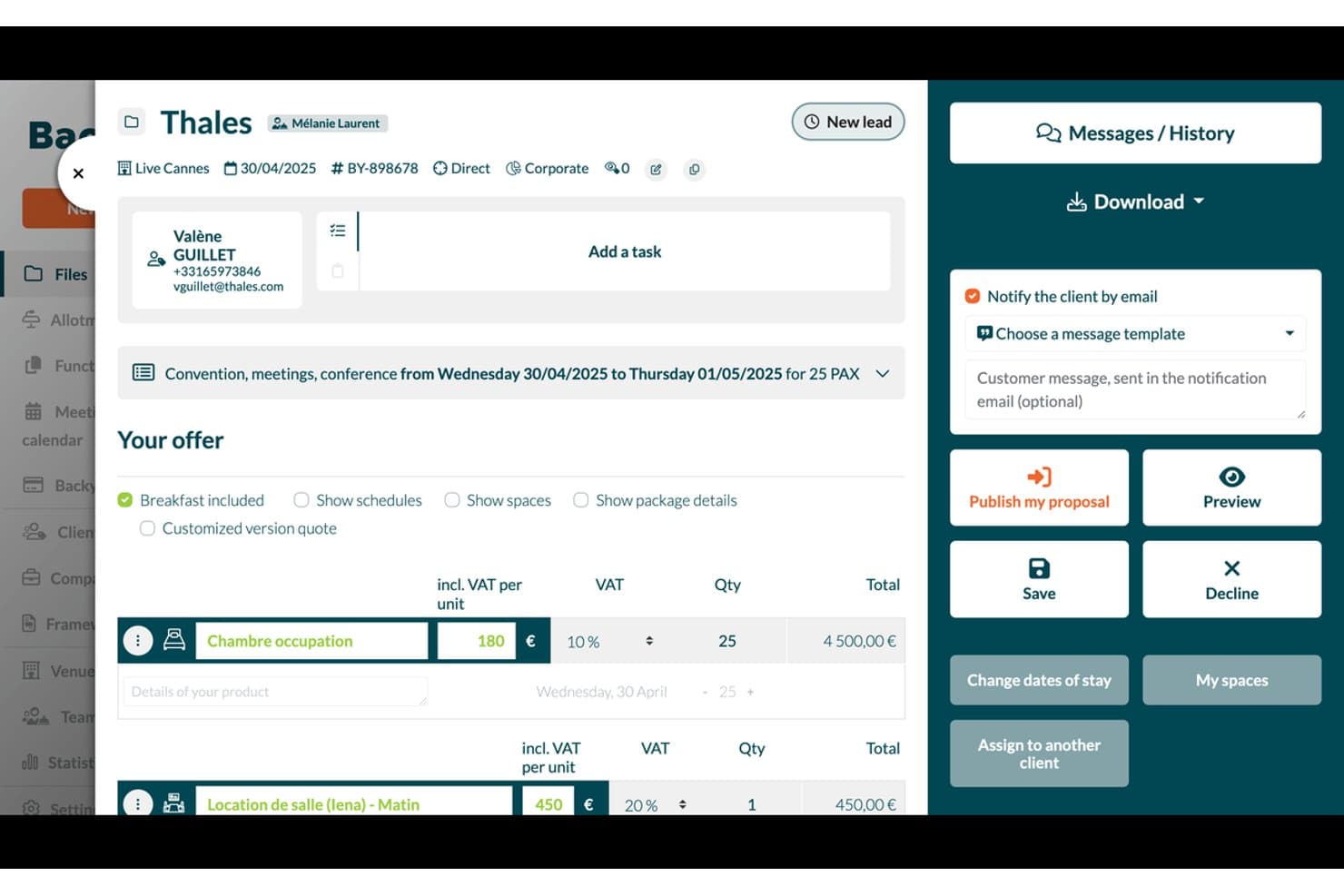Open three-dot menu for Location de salle row
Image resolution: width=1344 pixels, height=896 pixels.
(x=138, y=804)
